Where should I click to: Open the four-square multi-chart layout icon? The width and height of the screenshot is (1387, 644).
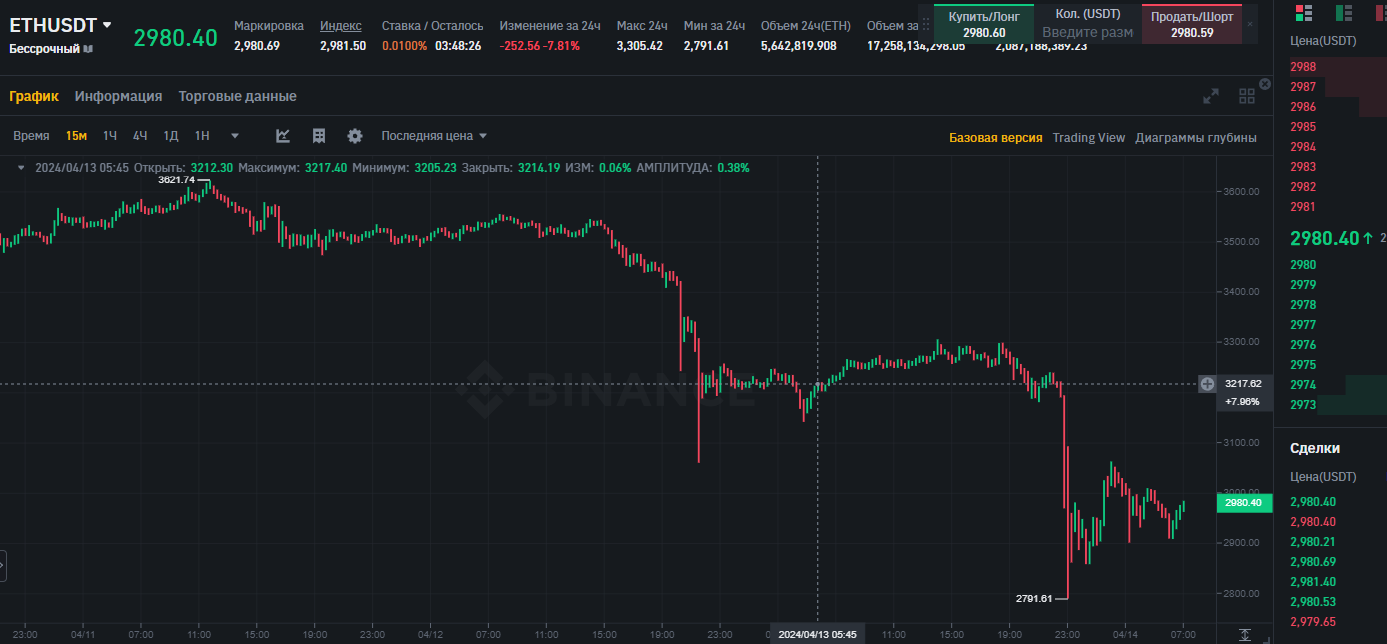(x=1247, y=96)
